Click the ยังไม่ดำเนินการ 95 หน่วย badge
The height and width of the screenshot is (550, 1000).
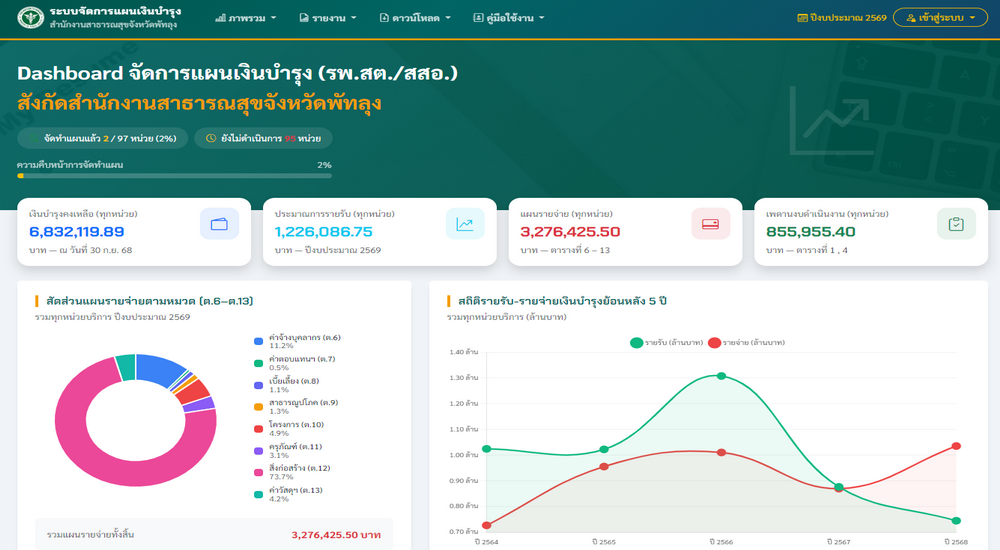(263, 138)
